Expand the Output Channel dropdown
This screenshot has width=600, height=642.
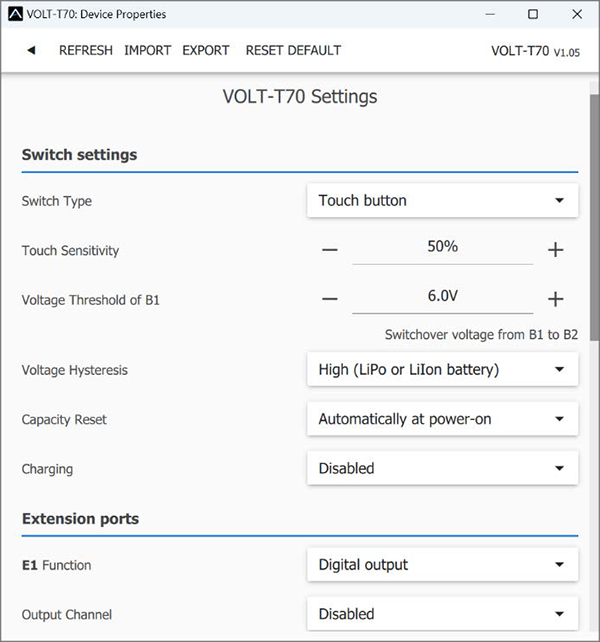(442, 614)
